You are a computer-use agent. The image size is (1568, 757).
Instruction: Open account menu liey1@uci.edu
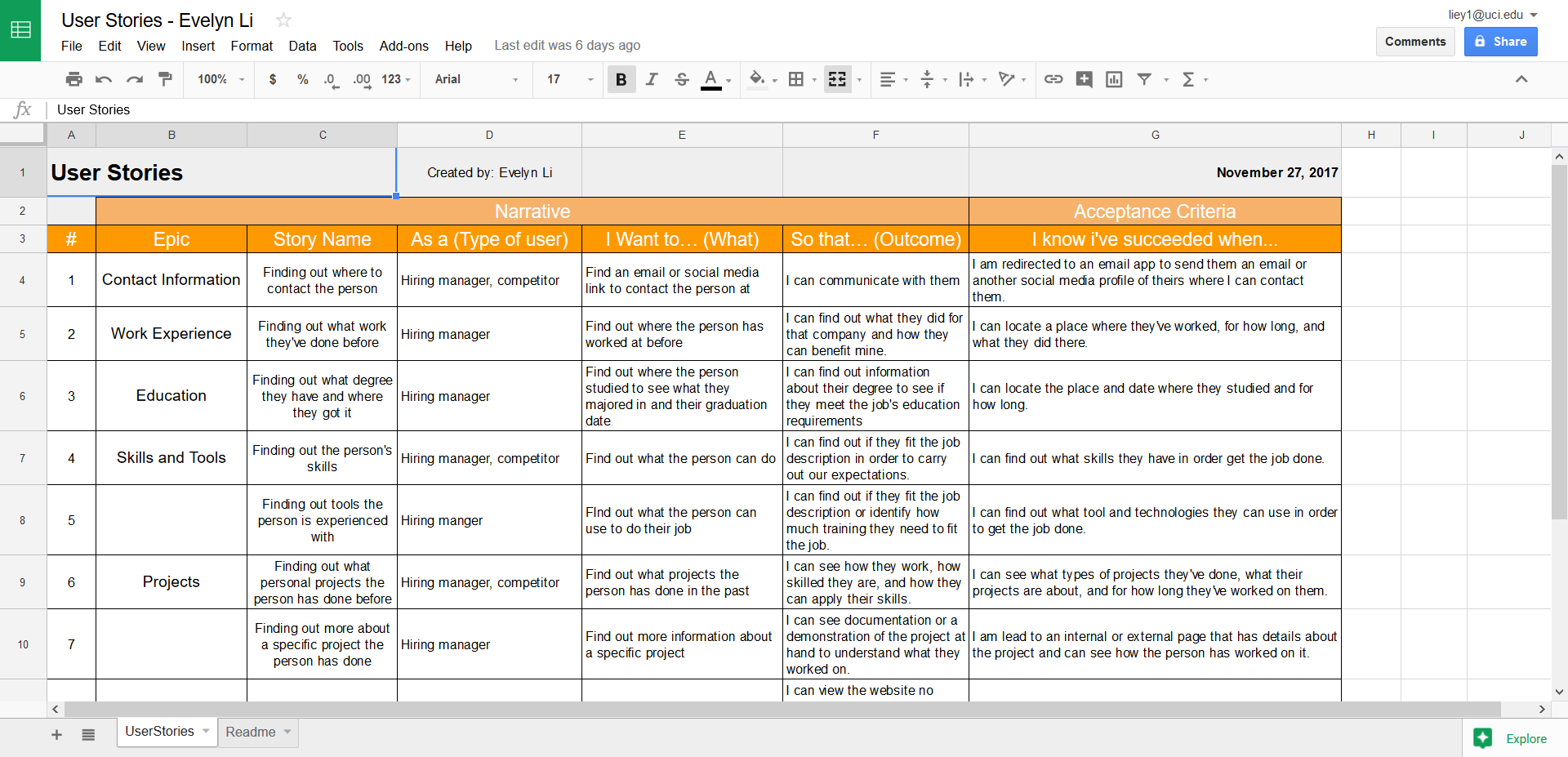coord(1493,15)
